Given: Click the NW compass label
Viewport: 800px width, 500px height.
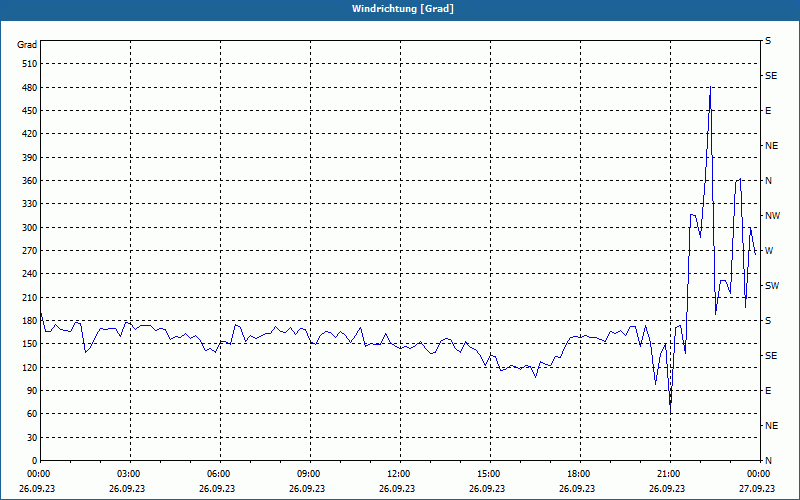Looking at the screenshot, I should click(x=772, y=216).
